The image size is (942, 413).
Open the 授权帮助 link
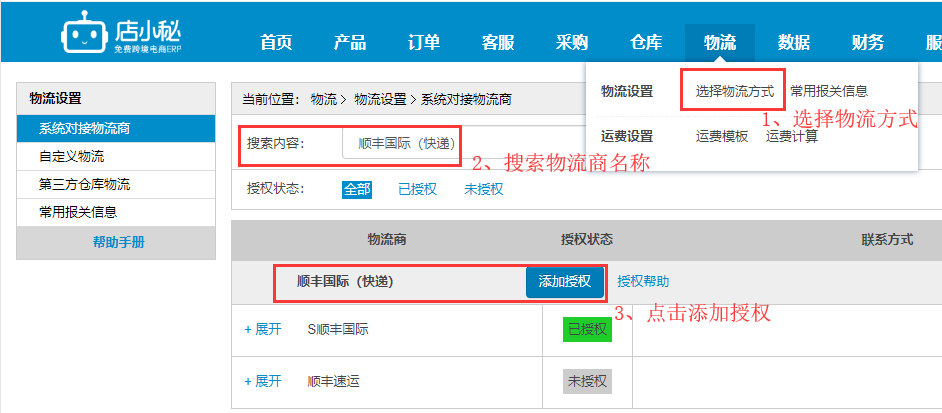643,281
